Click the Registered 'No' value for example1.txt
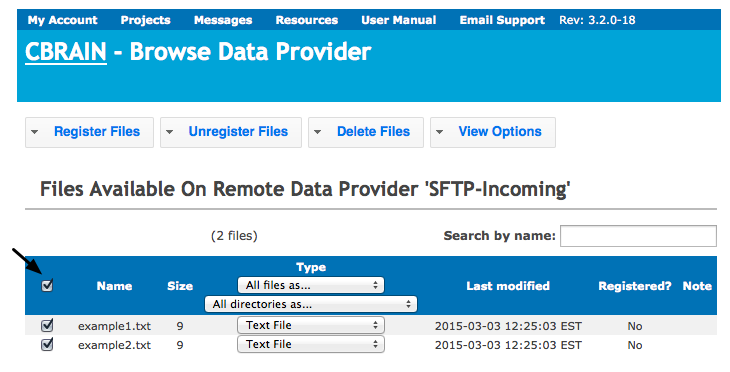Viewport: 730px width, 372px height. click(635, 326)
